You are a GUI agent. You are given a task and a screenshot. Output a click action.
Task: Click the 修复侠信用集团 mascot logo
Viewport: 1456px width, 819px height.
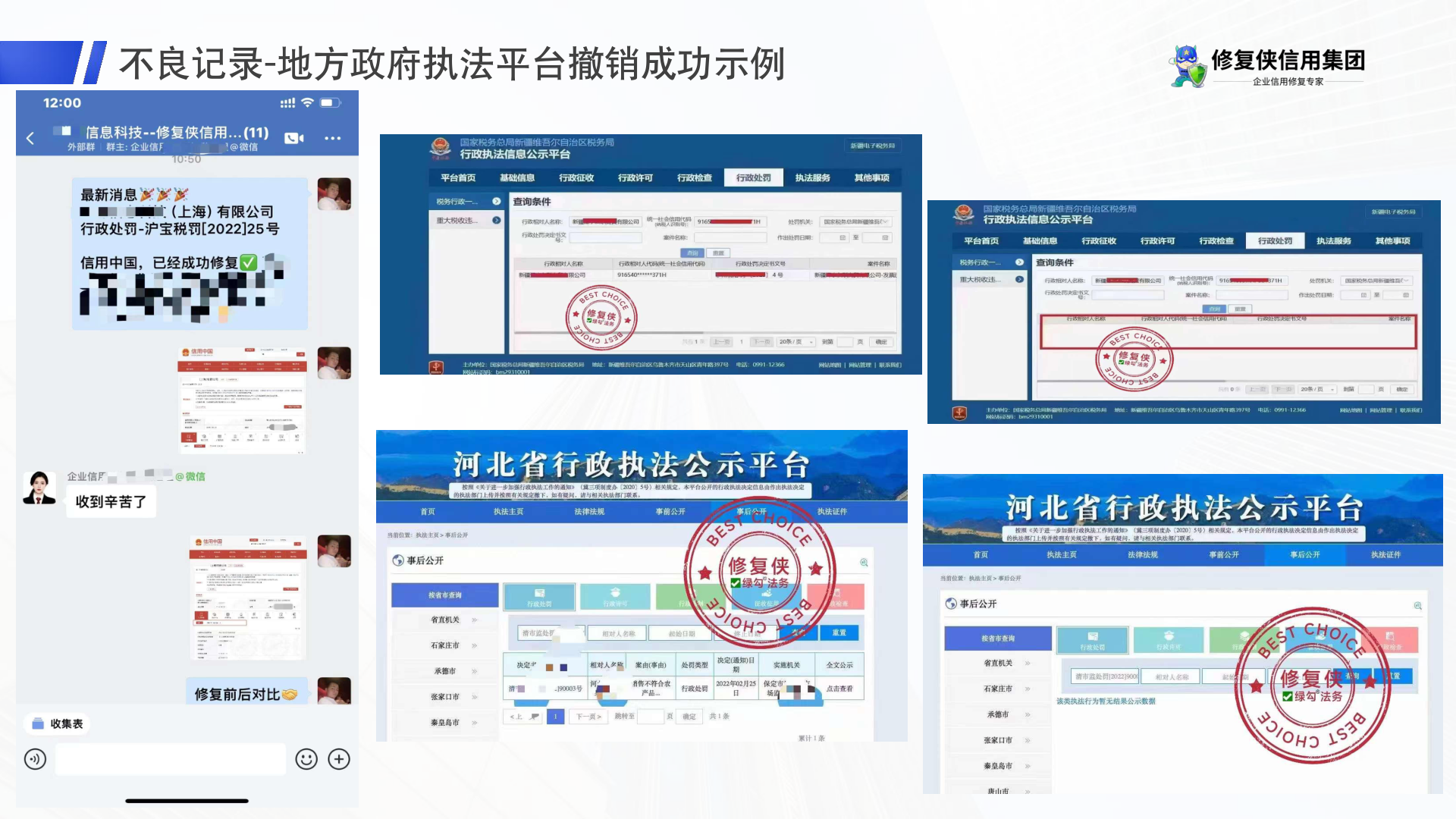pyautogui.click(x=1188, y=66)
